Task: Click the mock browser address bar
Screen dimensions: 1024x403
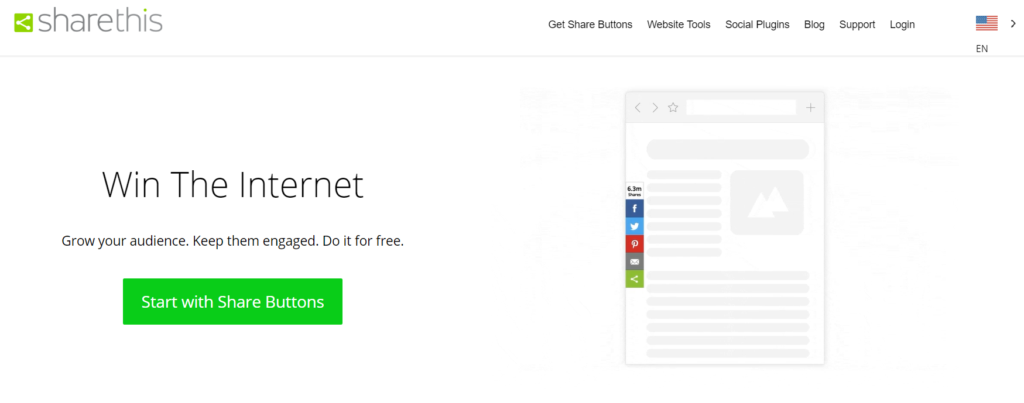Action: pyautogui.click(x=741, y=107)
